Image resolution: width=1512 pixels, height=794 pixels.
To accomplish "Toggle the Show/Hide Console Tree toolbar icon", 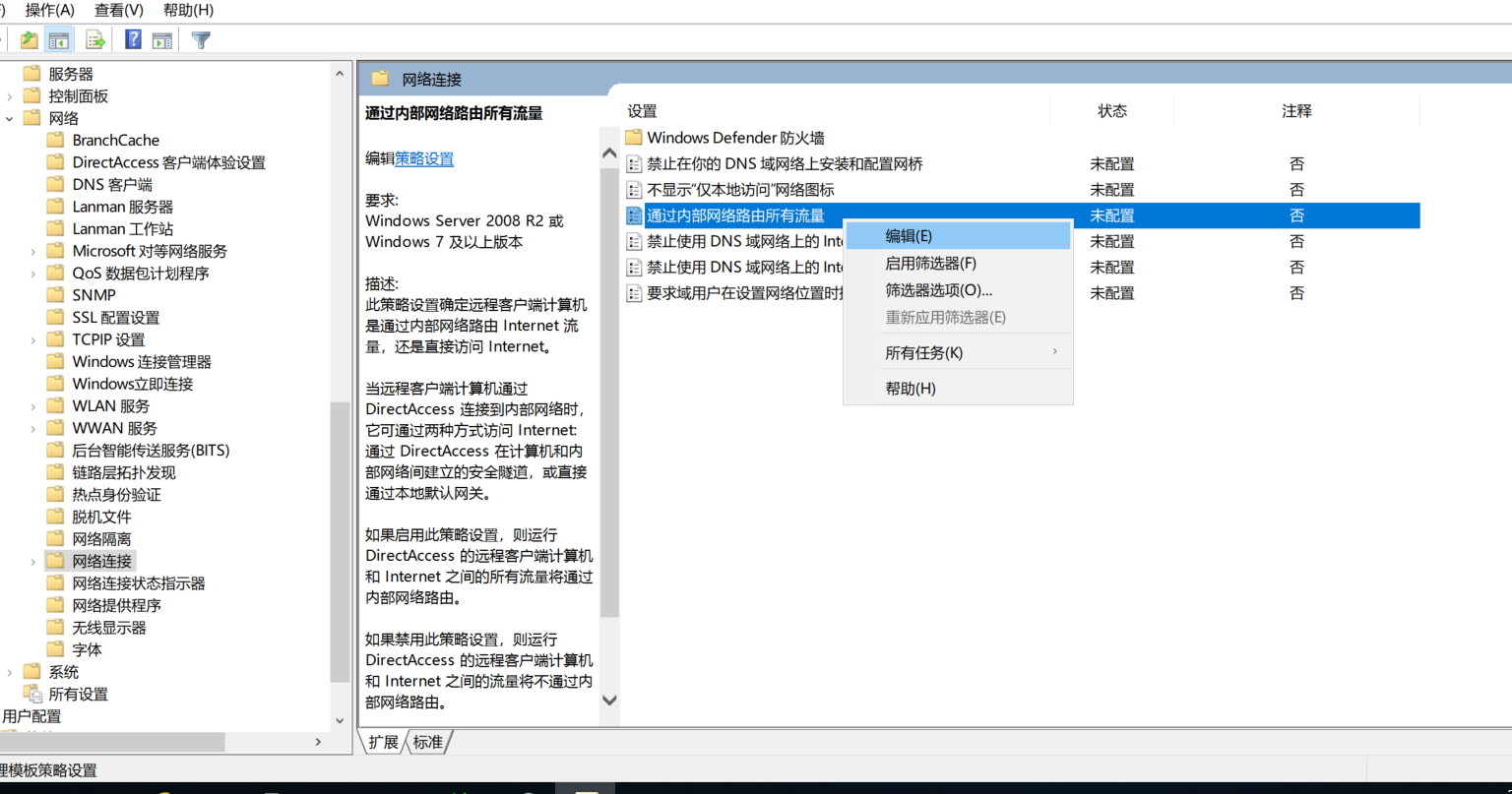I will 59,40.
